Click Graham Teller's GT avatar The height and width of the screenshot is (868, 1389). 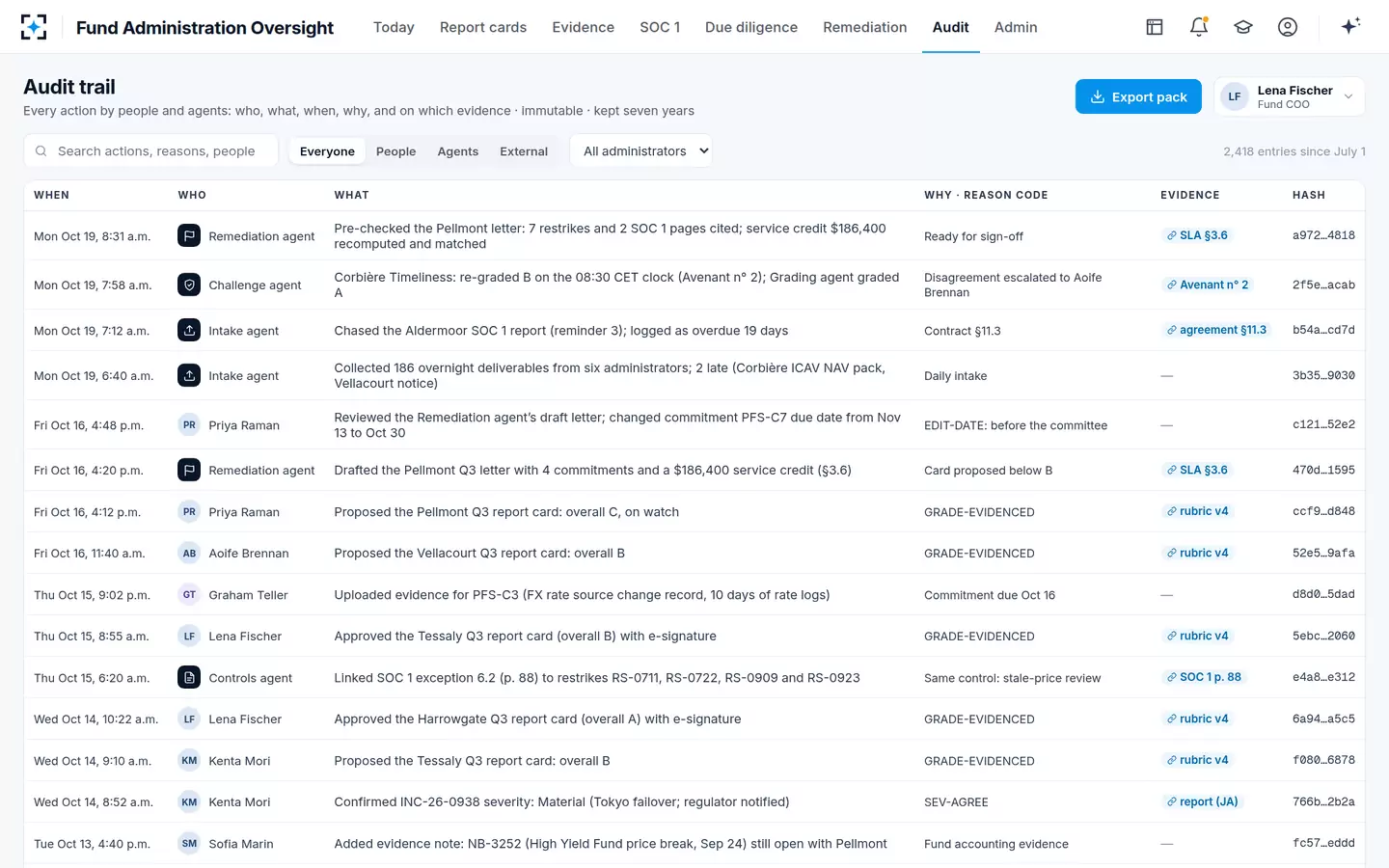189,594
